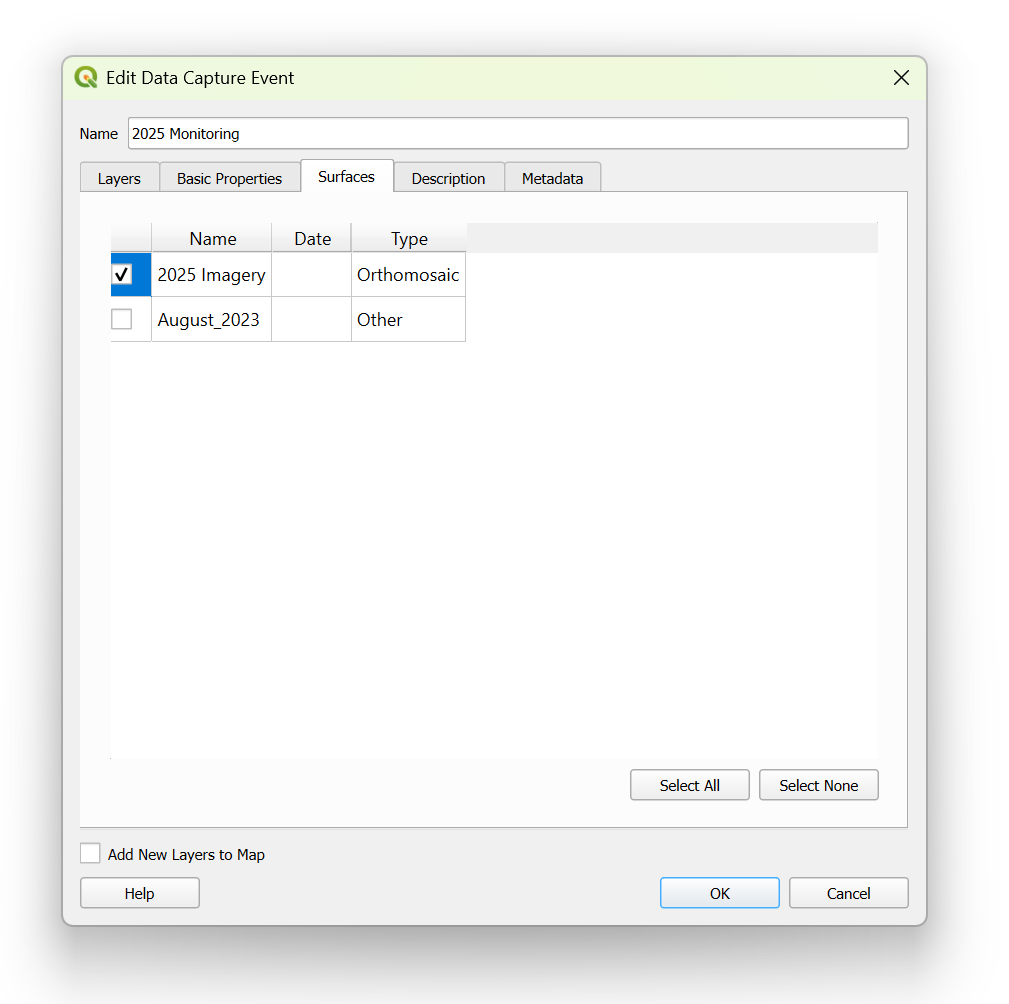Close the Edit Data Capture Event dialog
The image size is (1009, 1004).
[x=901, y=78]
